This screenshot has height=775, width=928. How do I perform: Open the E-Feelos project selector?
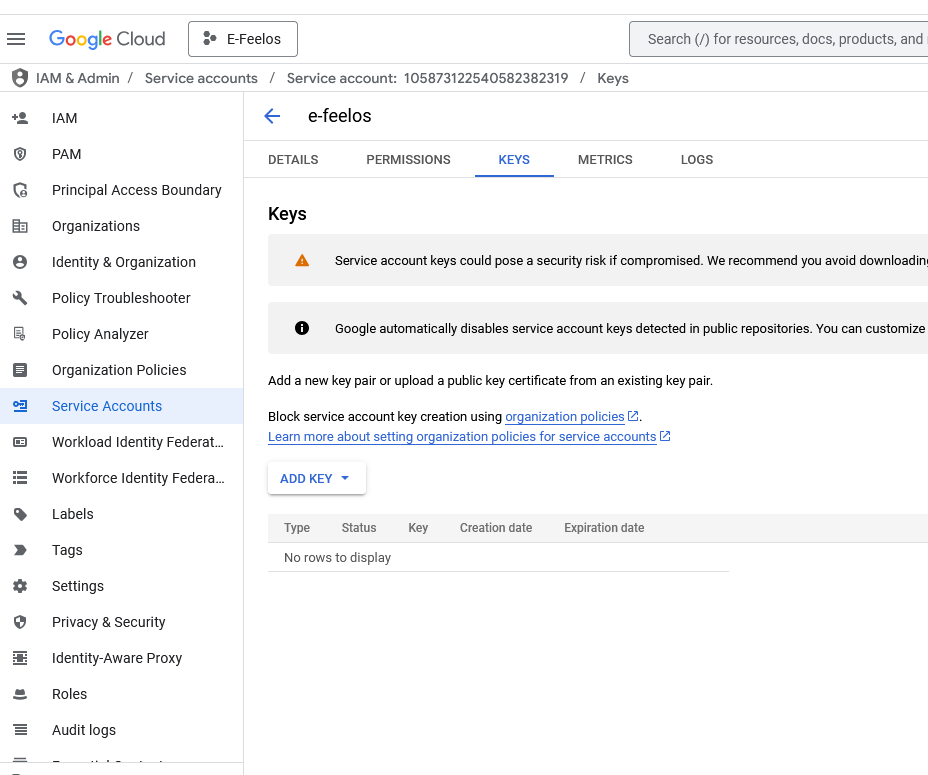(x=243, y=39)
